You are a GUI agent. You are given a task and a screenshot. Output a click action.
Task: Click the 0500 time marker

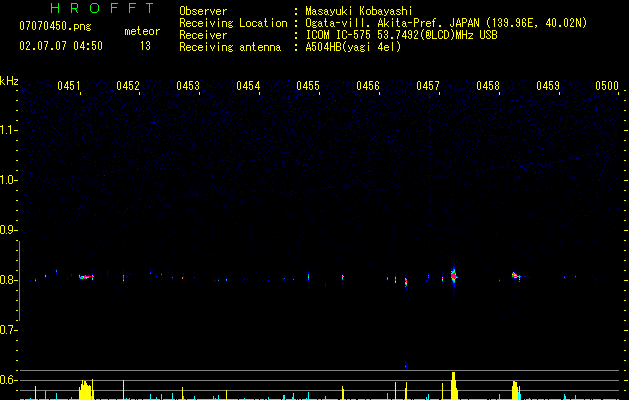tap(607, 85)
